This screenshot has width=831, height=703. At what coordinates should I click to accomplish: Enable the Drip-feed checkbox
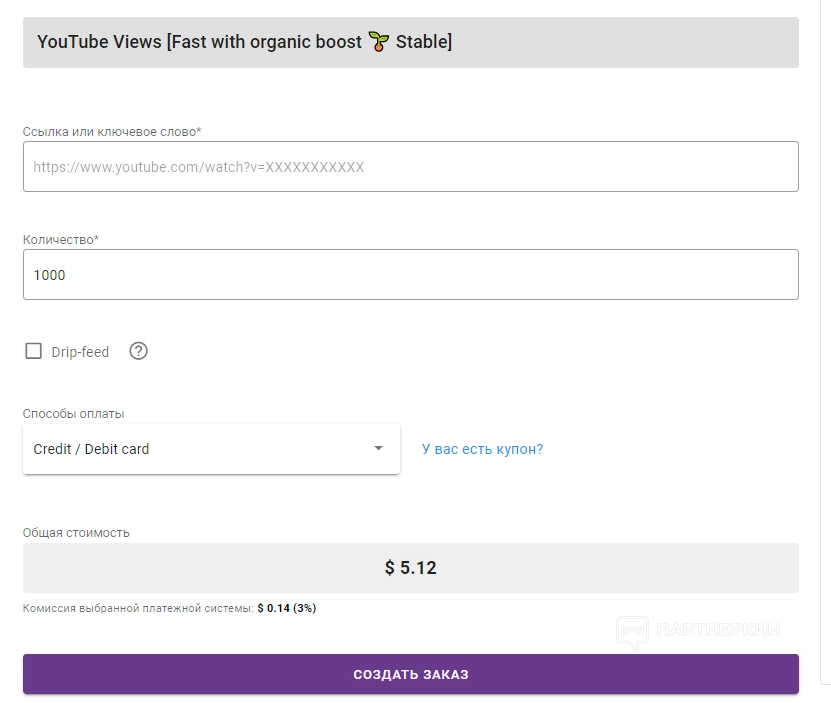click(x=34, y=351)
